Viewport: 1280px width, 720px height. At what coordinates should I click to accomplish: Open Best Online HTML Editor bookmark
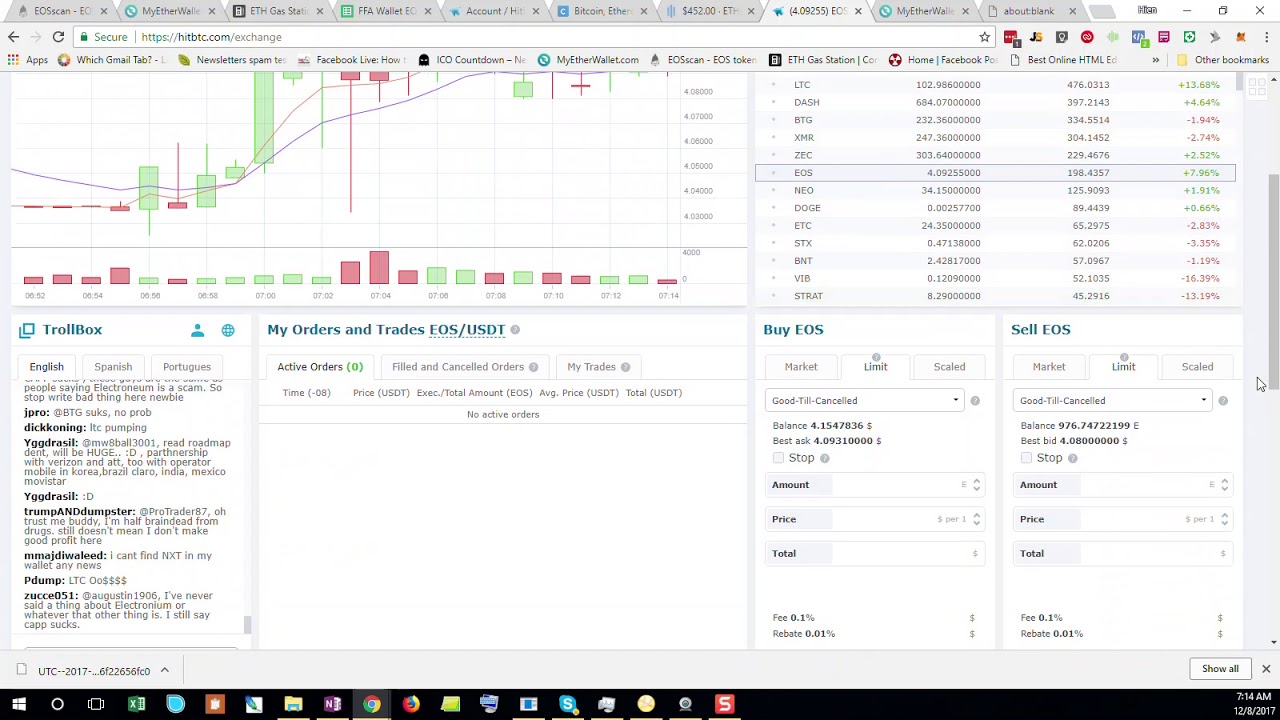[1064, 60]
